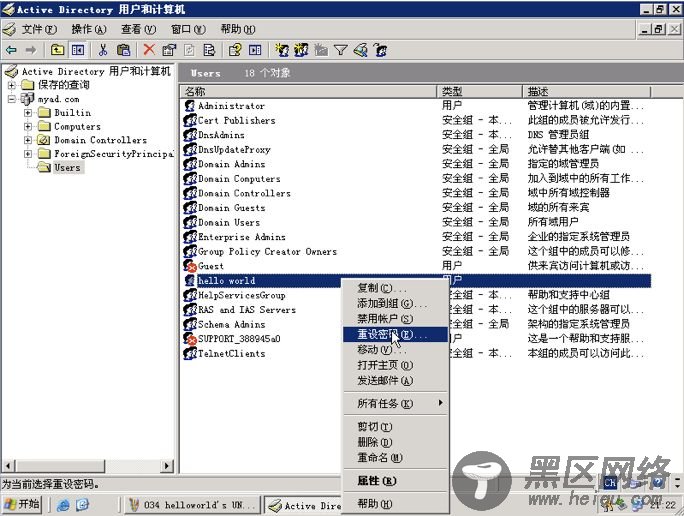Choose 发送邮件(A) in context menu
This screenshot has width=684, height=516.
395,381
